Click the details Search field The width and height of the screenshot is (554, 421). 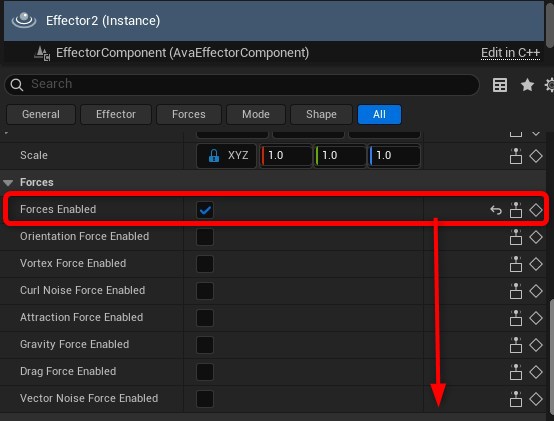[x=242, y=85]
